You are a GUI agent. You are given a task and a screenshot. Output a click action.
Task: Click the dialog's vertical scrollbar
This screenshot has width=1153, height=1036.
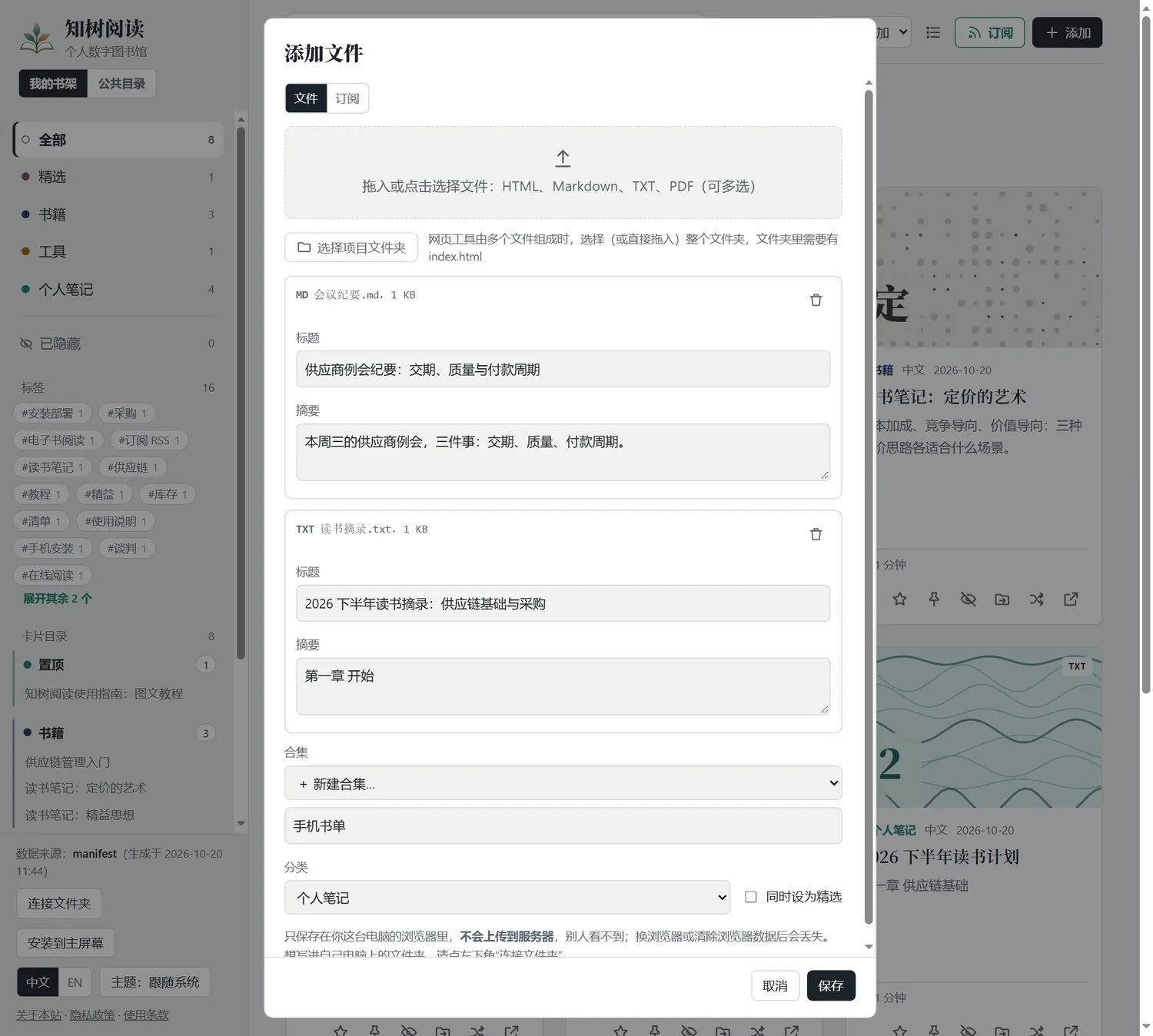click(x=869, y=506)
